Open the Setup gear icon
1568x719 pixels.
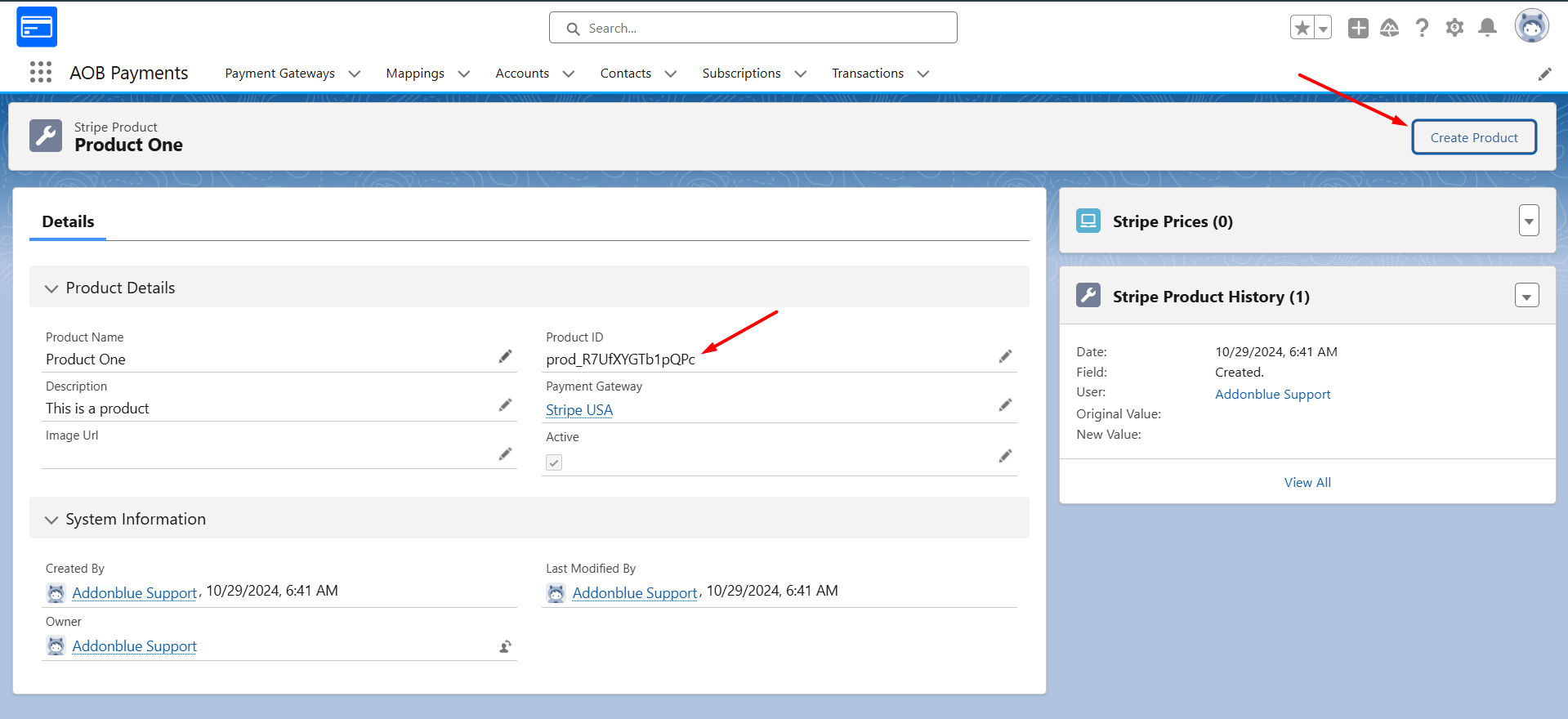tap(1455, 28)
